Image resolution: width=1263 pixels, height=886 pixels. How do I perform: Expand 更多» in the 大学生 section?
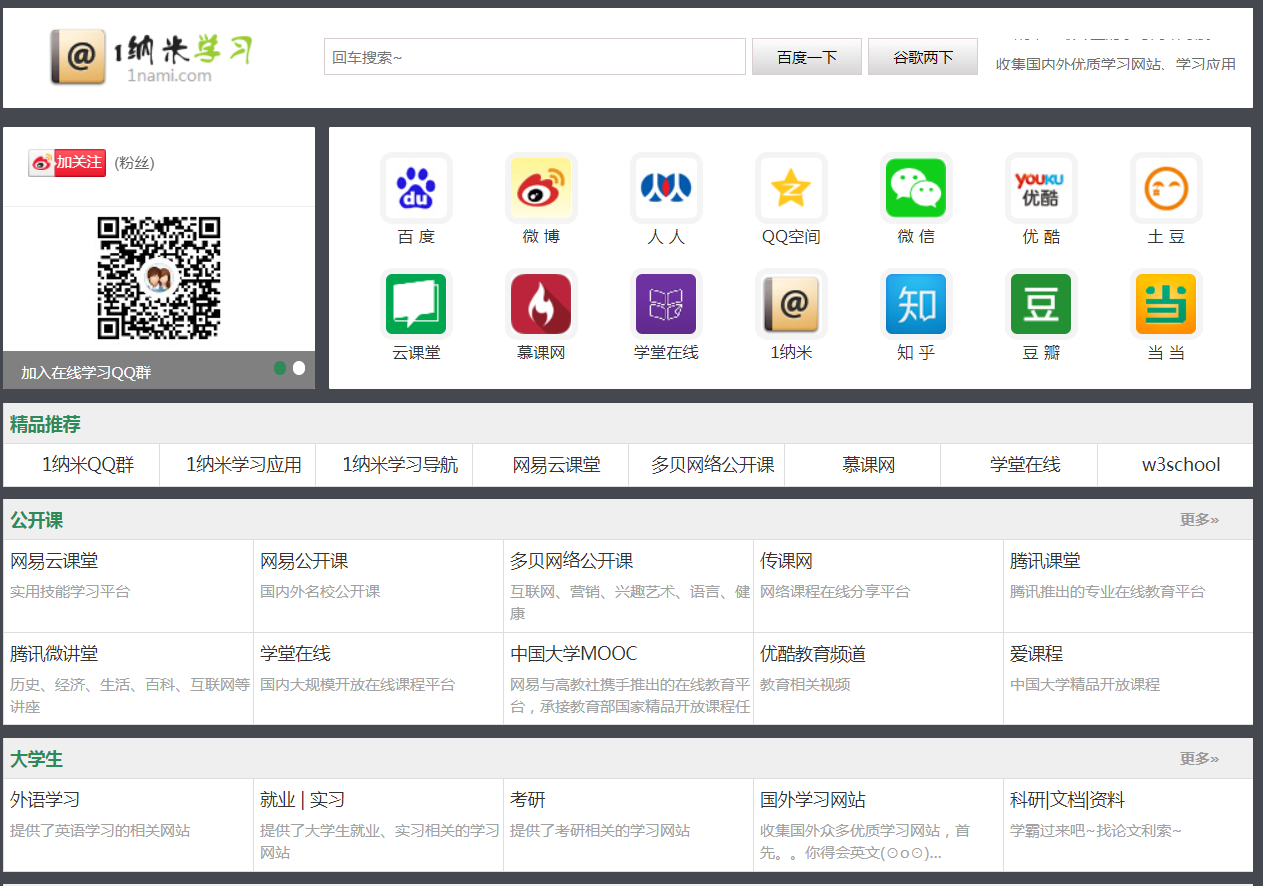coord(1199,758)
